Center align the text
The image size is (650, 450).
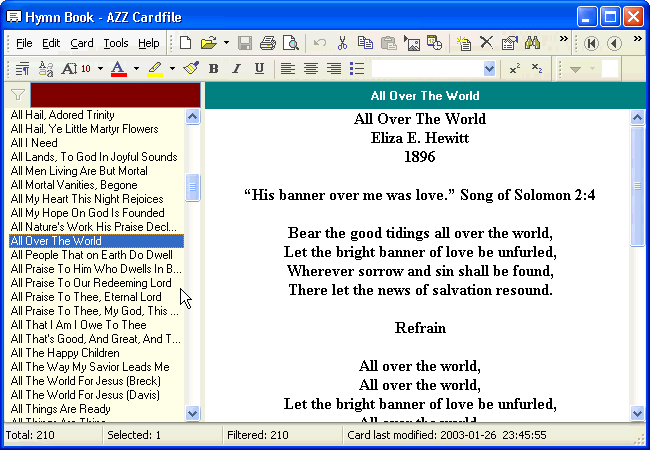click(x=310, y=68)
